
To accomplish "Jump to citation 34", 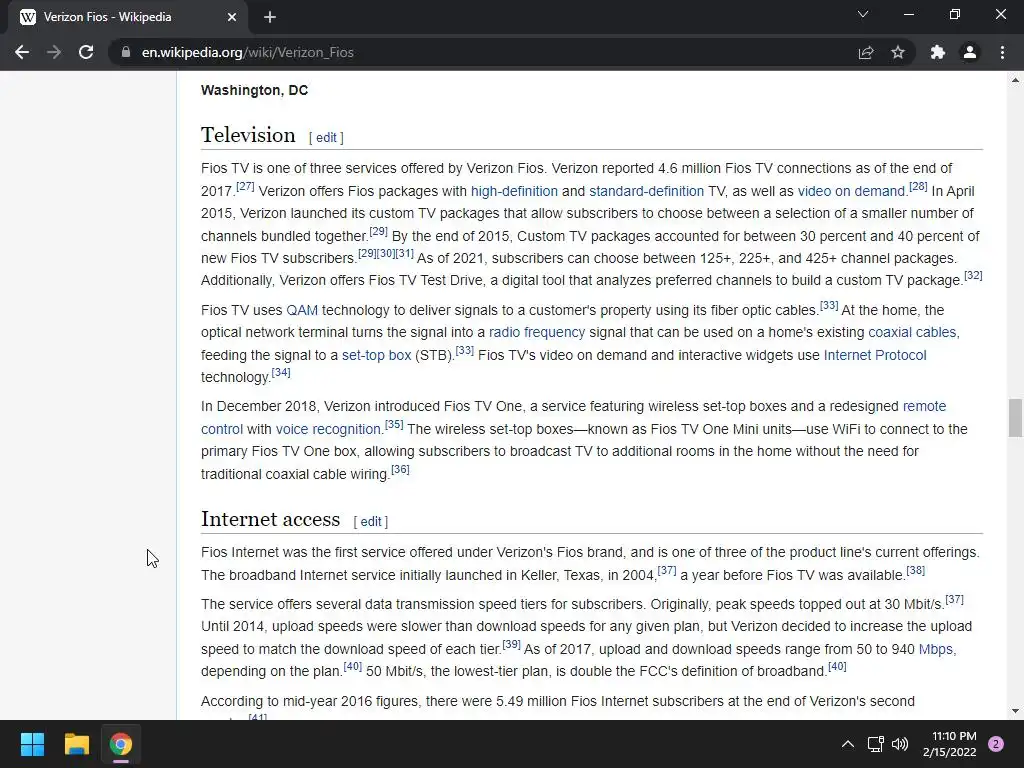I will click(281, 372).
